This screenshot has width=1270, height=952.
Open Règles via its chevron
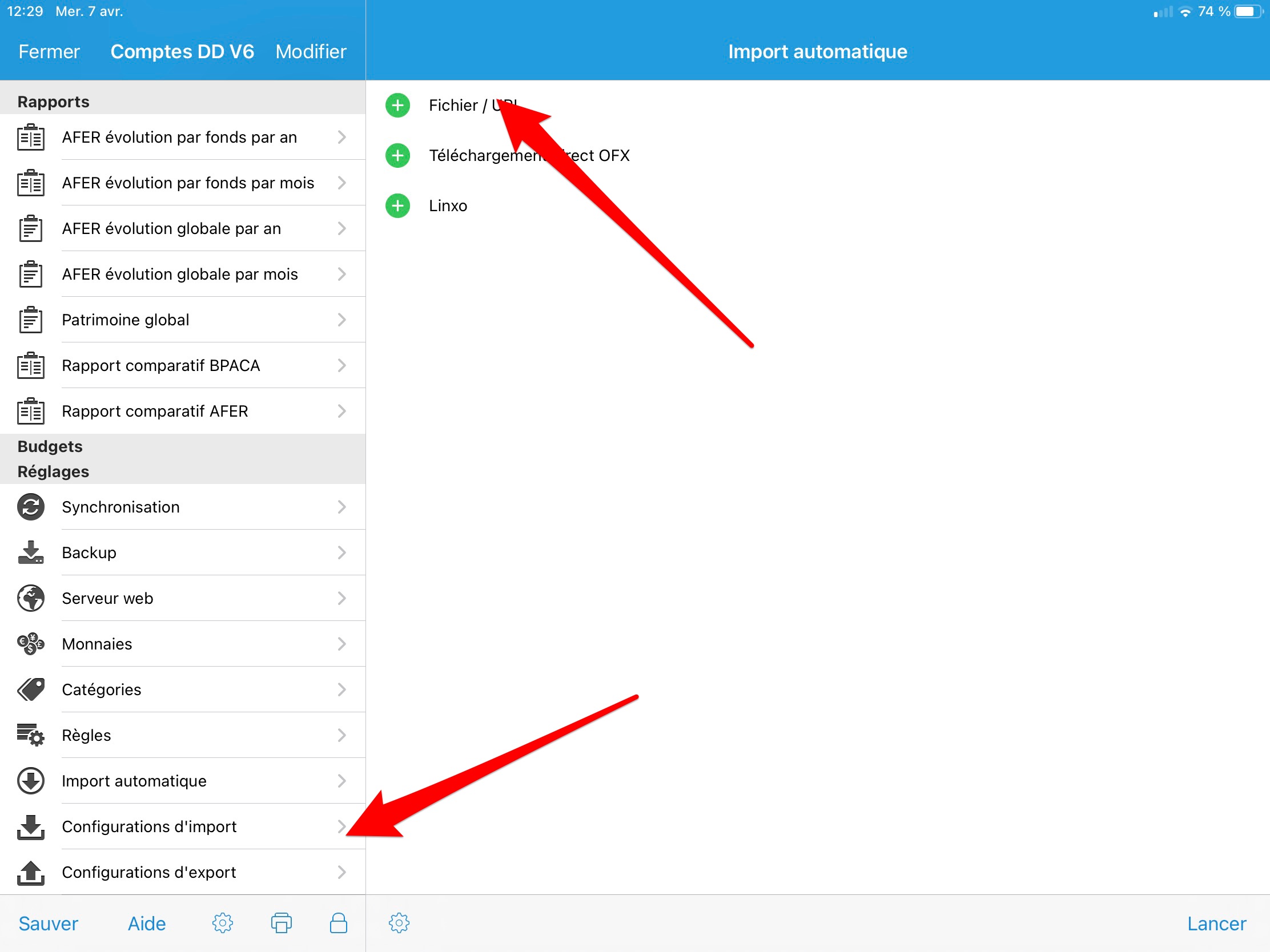point(341,735)
